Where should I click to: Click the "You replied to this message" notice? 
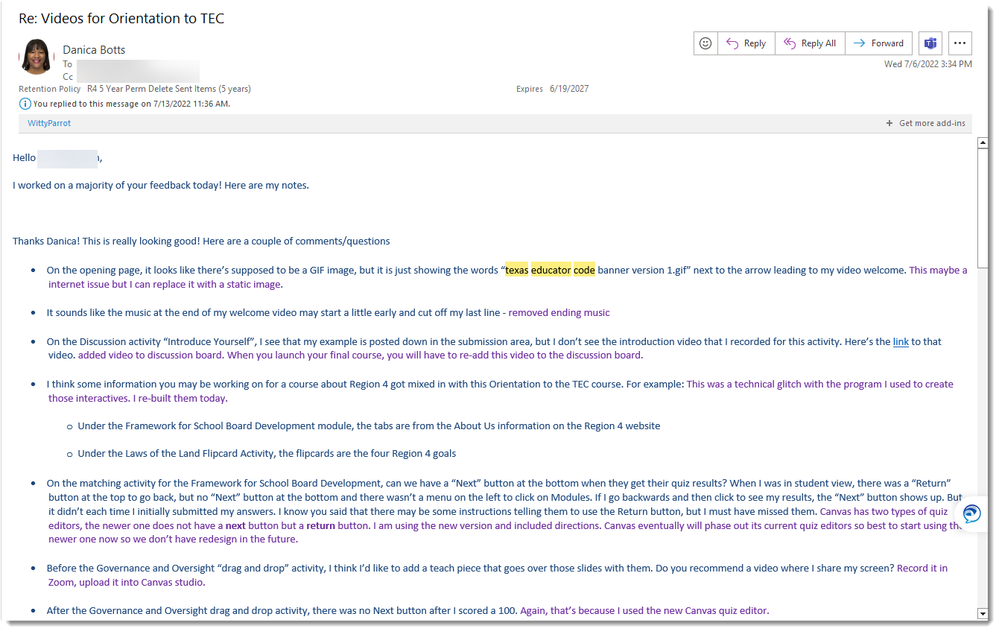(131, 103)
